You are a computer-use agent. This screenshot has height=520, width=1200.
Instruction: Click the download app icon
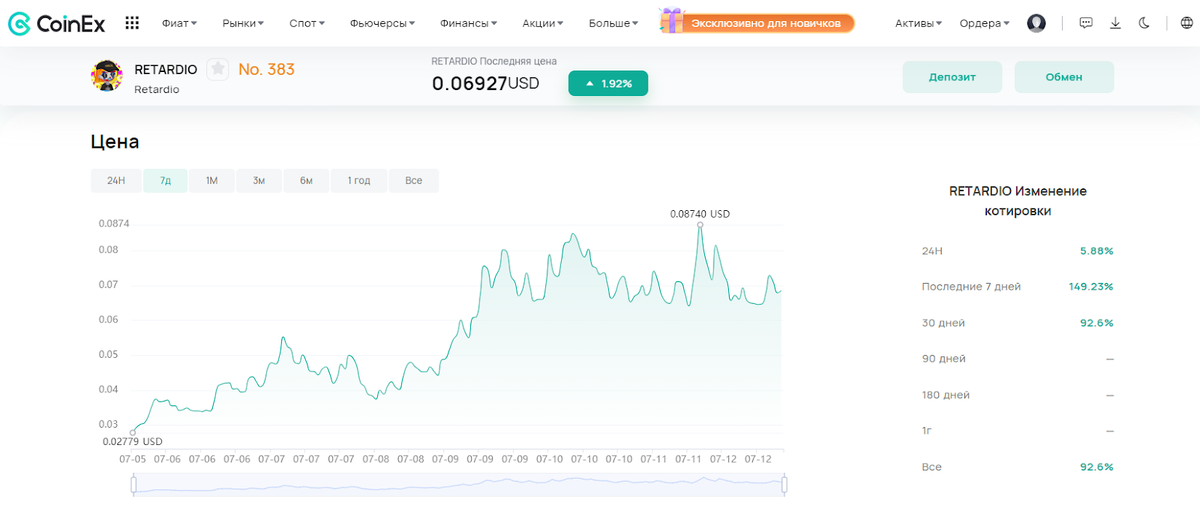tap(1115, 22)
